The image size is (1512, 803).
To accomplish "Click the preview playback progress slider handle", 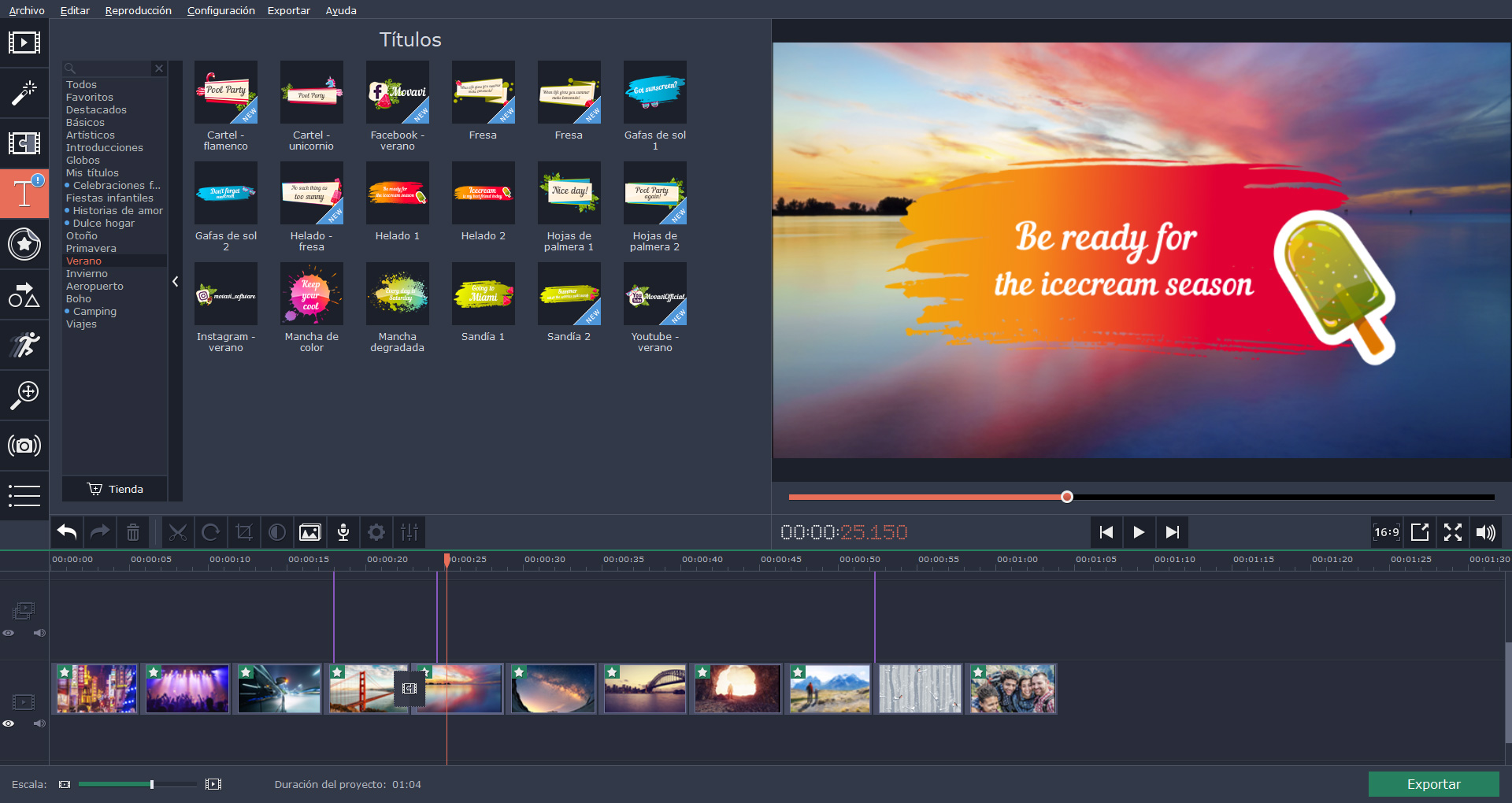I will pyautogui.click(x=1067, y=497).
